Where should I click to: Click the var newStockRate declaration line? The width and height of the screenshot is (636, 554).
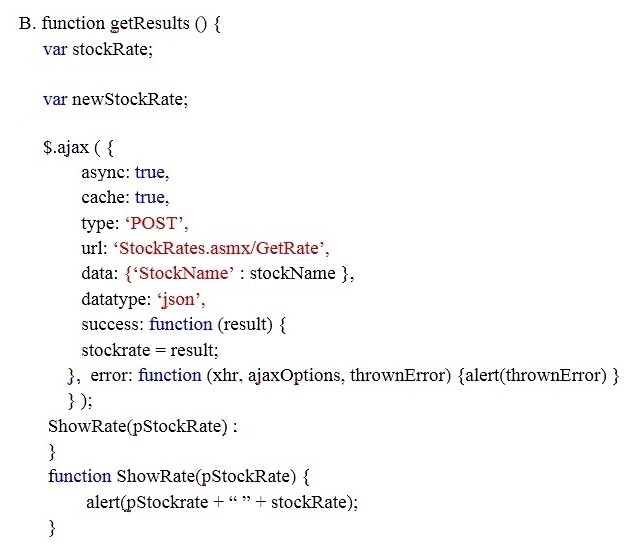116,99
